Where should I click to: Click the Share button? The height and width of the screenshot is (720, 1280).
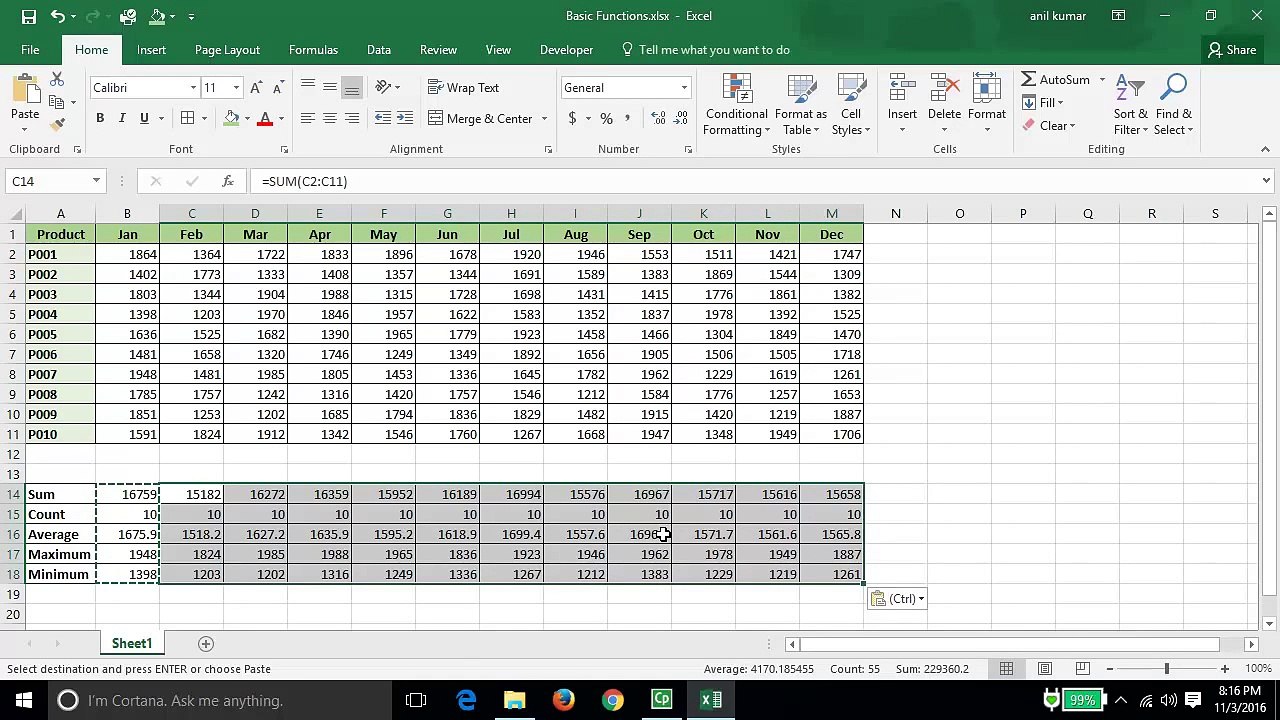(x=1231, y=50)
